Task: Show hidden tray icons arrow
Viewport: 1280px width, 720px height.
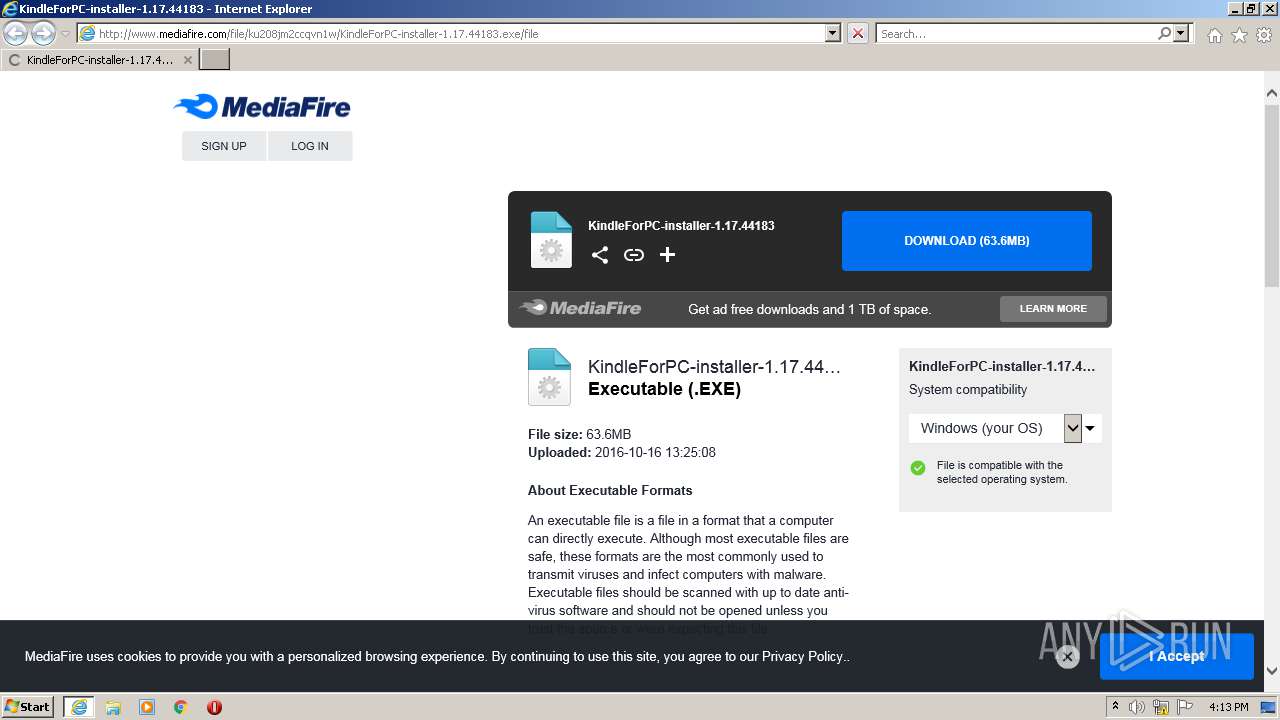Action: (1115, 707)
